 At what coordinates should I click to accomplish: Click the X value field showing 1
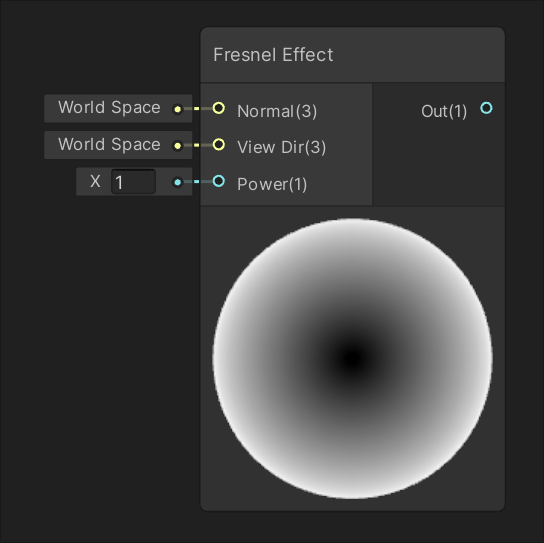(x=133, y=181)
